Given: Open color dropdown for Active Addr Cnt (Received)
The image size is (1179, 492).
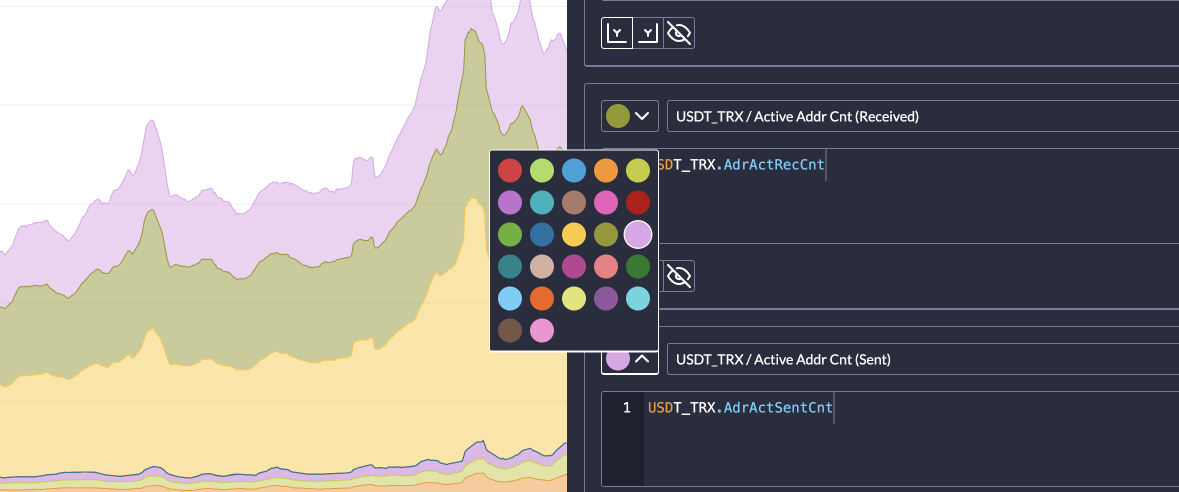Looking at the screenshot, I should pyautogui.click(x=629, y=116).
